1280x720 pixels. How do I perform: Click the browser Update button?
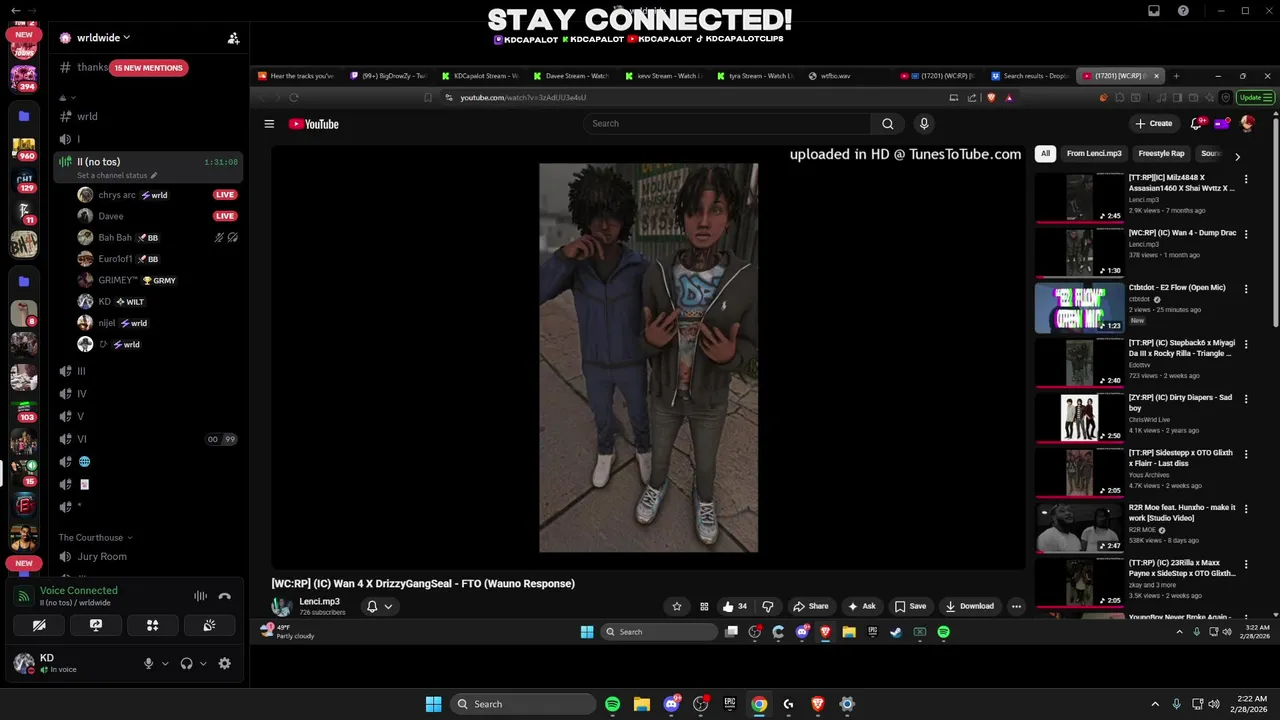point(1255,98)
